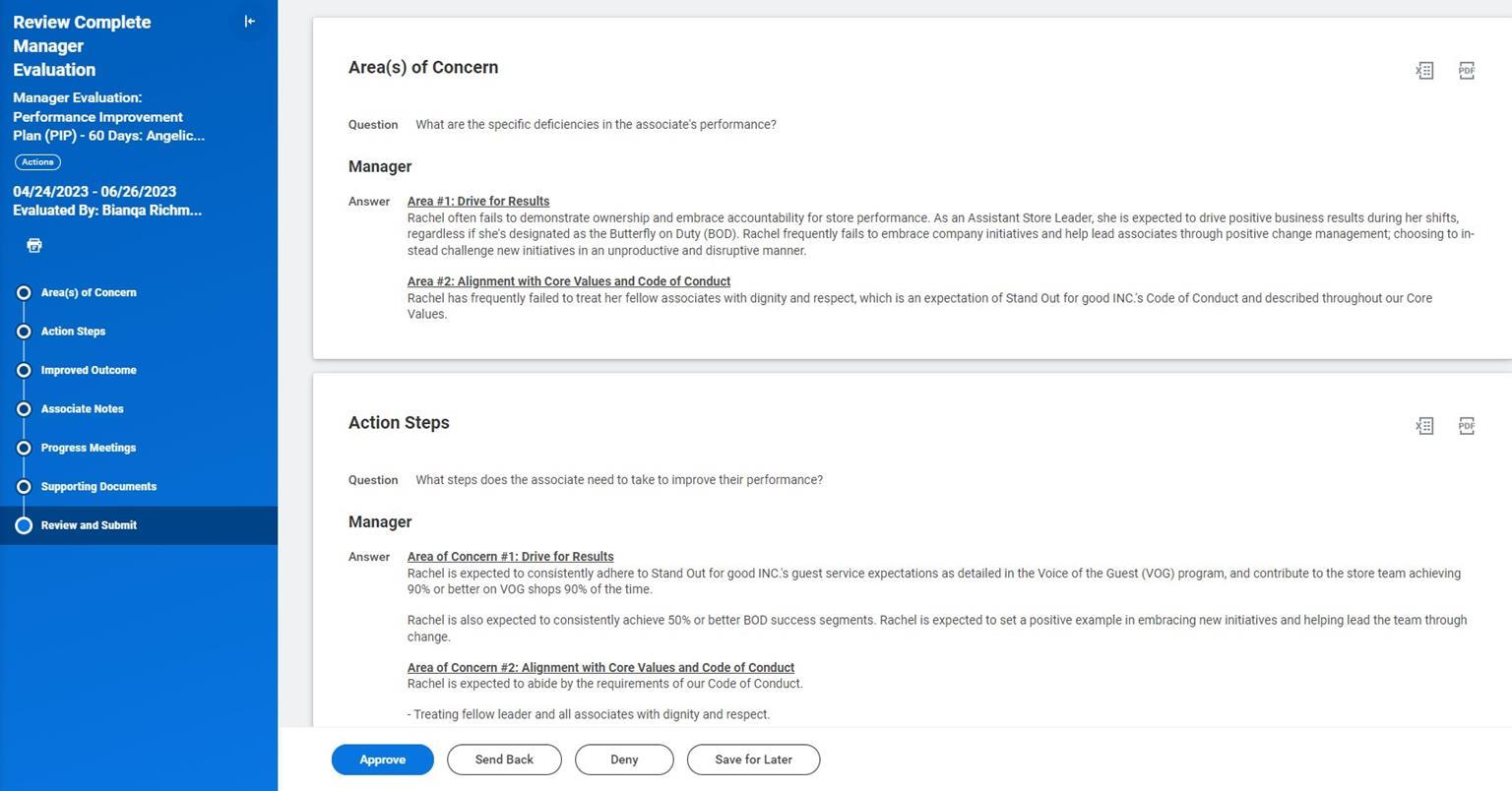Screen dimensions: 1512x791
Task: Export Area(s) of Concern to PDF
Action: [1466, 70]
